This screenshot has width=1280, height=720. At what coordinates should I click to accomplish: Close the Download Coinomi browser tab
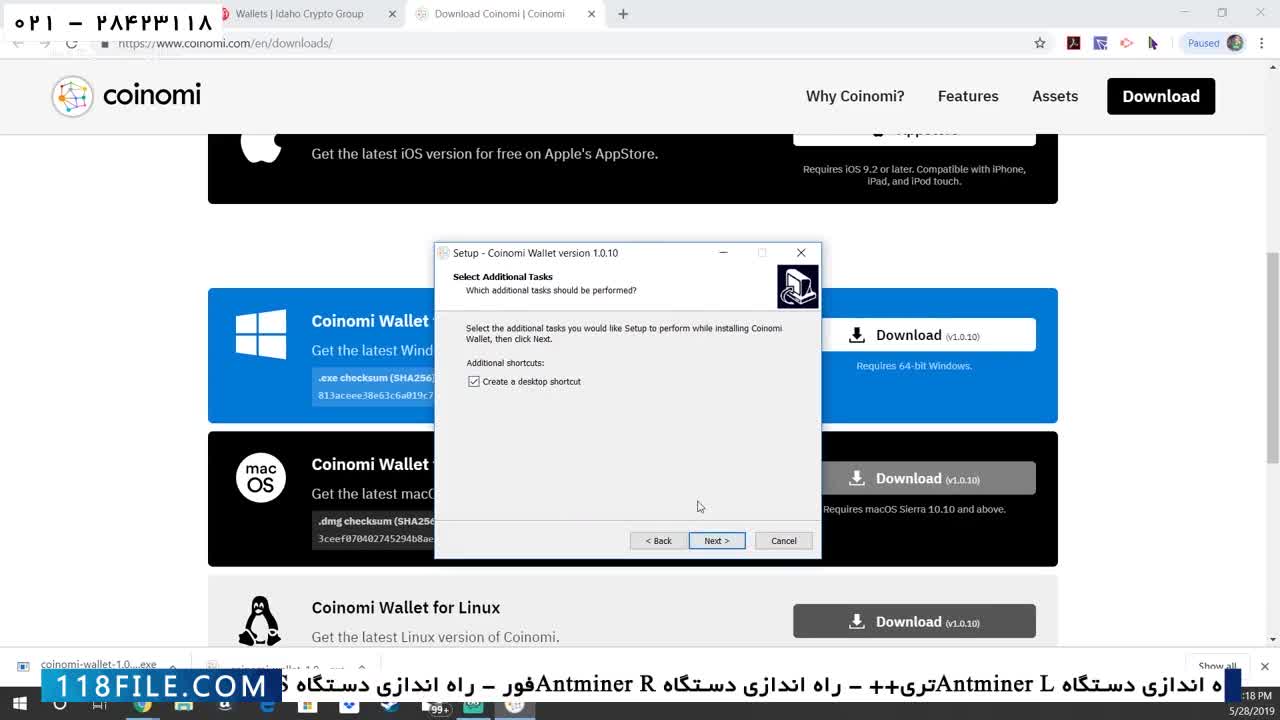592,14
